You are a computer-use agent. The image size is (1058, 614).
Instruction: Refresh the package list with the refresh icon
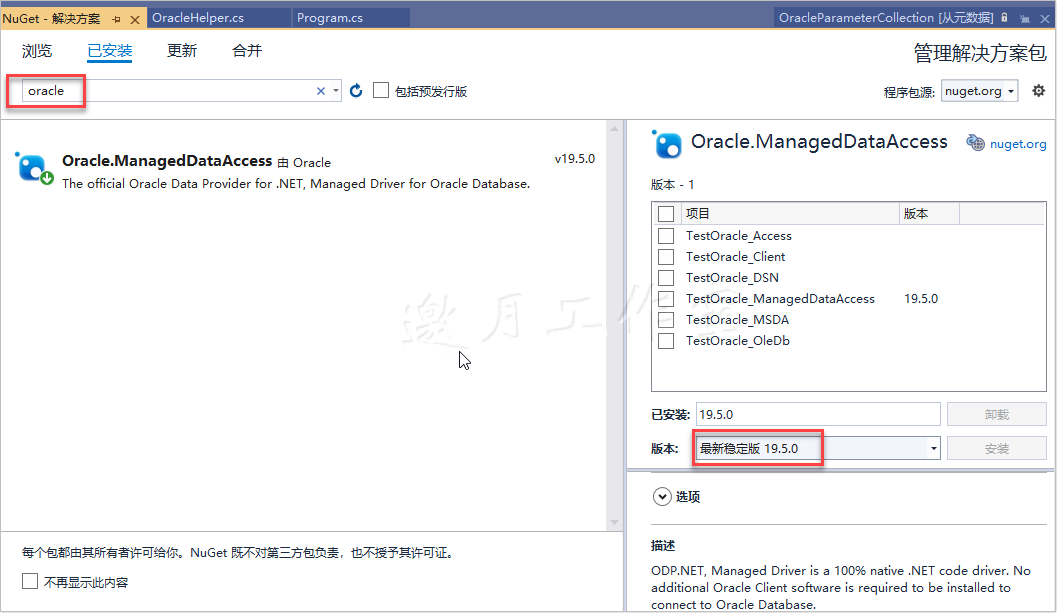pyautogui.click(x=356, y=90)
